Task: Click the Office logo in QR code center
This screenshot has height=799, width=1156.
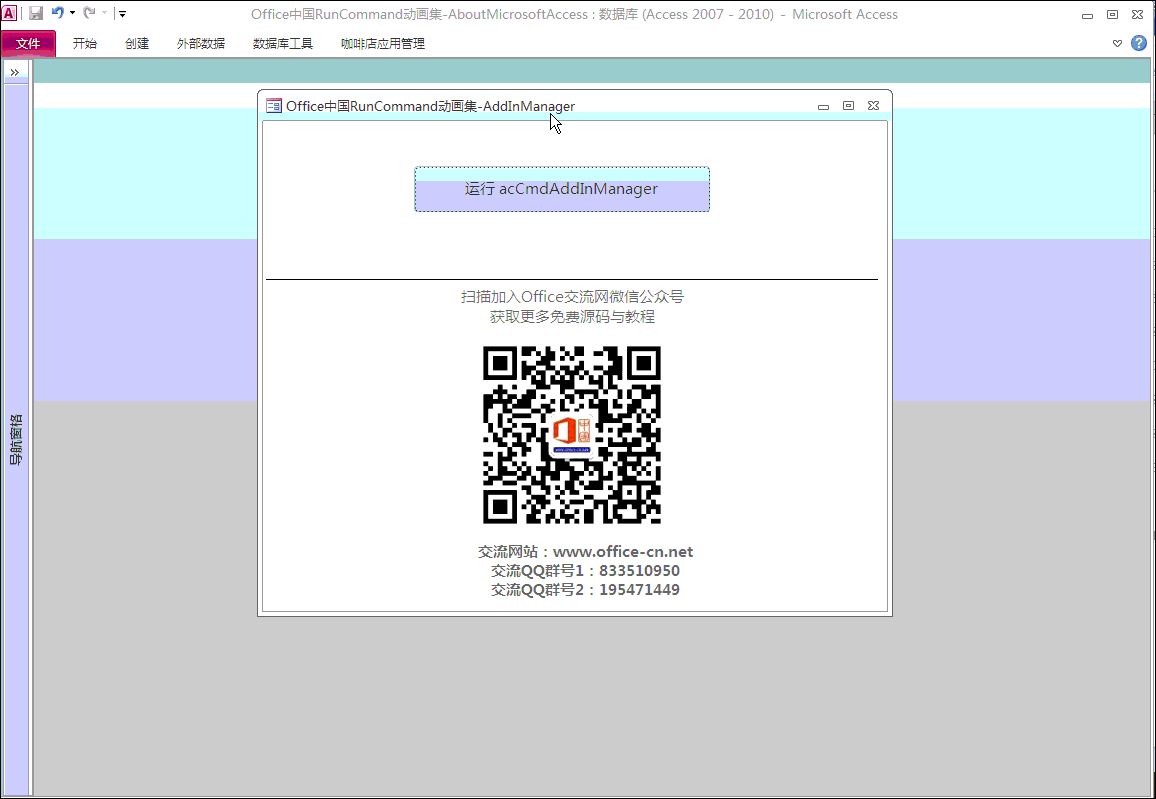Action: pyautogui.click(x=572, y=435)
